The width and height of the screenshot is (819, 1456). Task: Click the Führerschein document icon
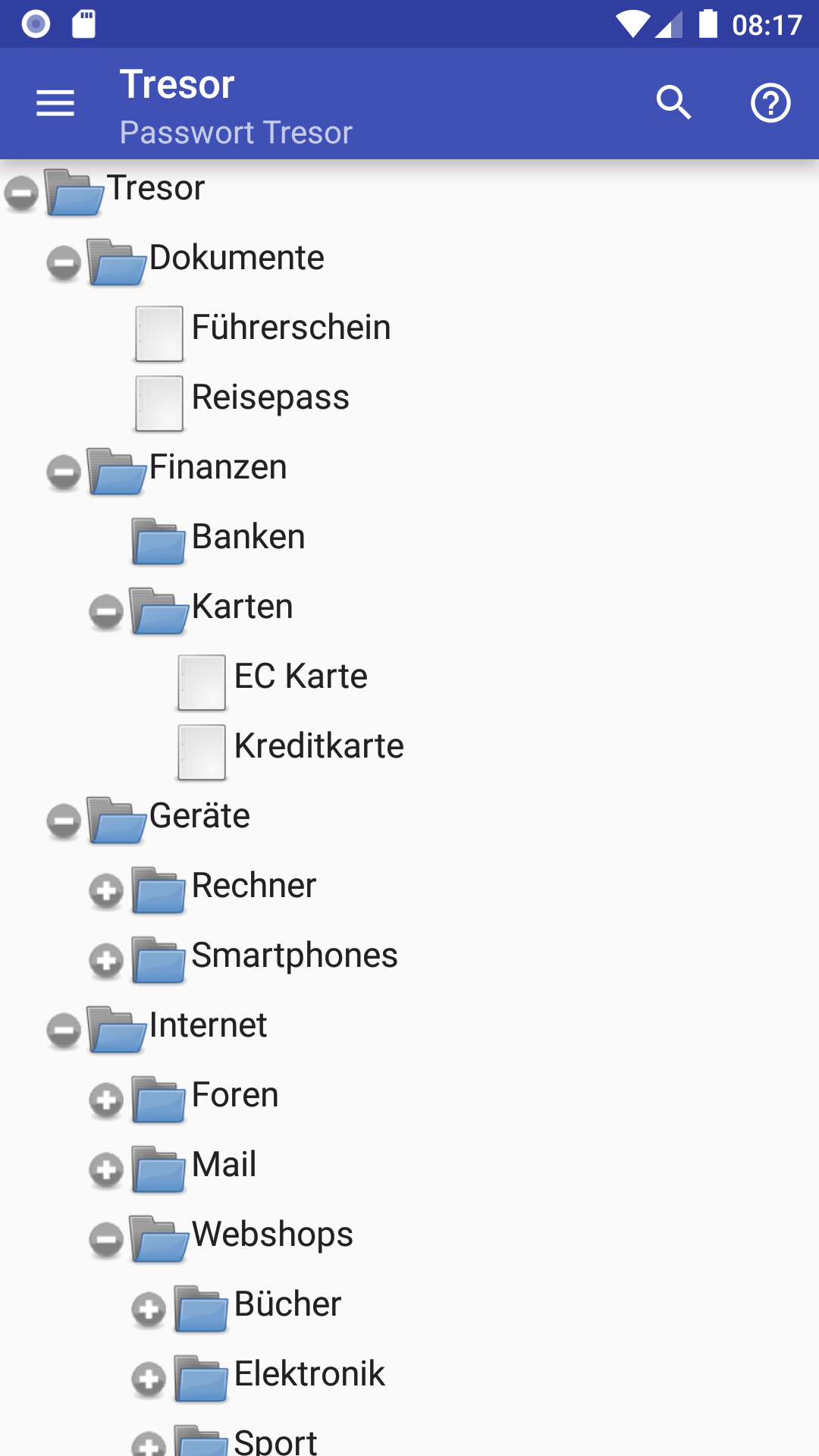[159, 334]
